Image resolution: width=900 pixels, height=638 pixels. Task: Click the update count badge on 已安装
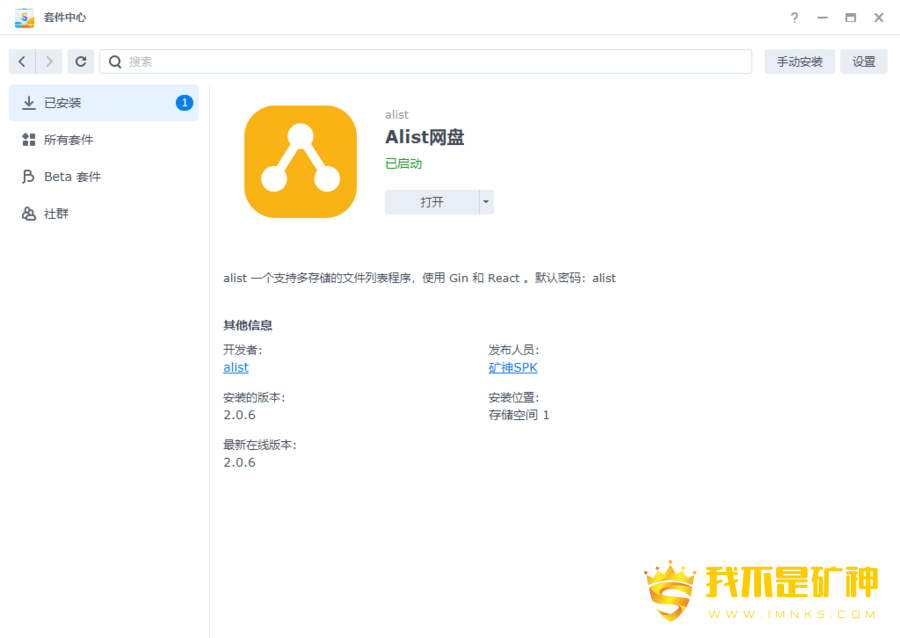point(184,103)
